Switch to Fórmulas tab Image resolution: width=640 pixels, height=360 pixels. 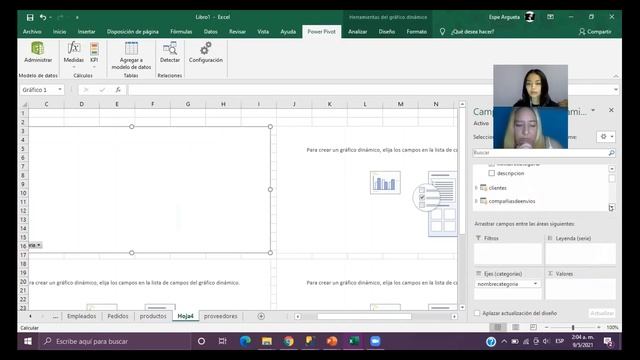point(181,31)
